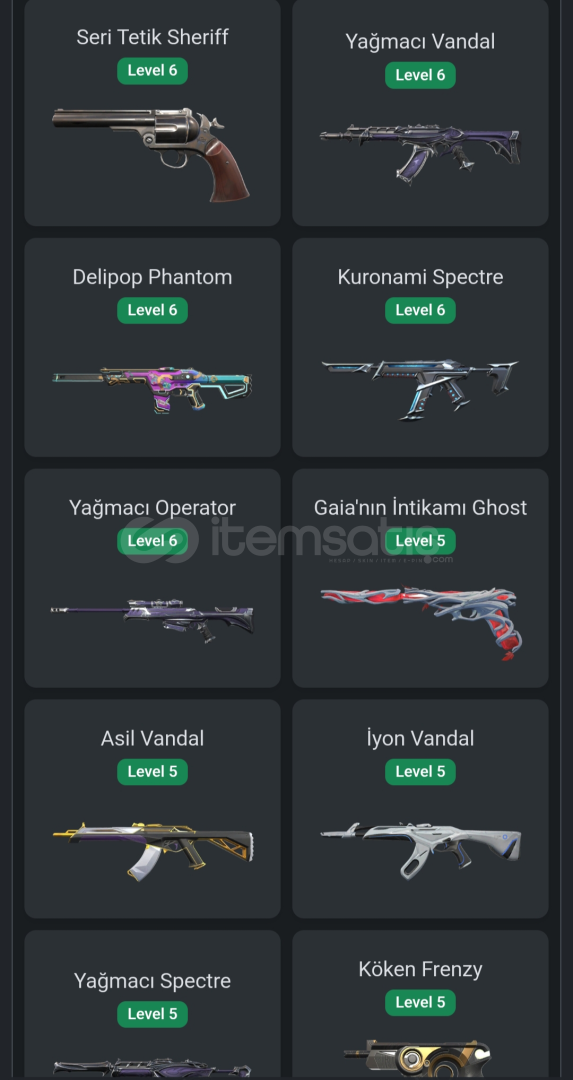Screen dimensions: 573x1080
Task: Click the Level 5 badge under Köken Frenzy
Action: (420, 1002)
